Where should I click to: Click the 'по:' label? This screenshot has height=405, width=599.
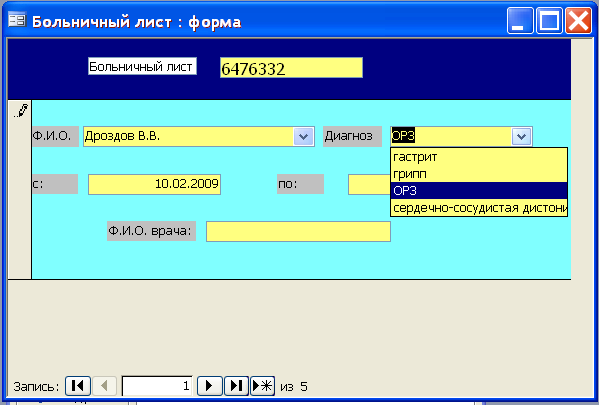tap(300, 184)
